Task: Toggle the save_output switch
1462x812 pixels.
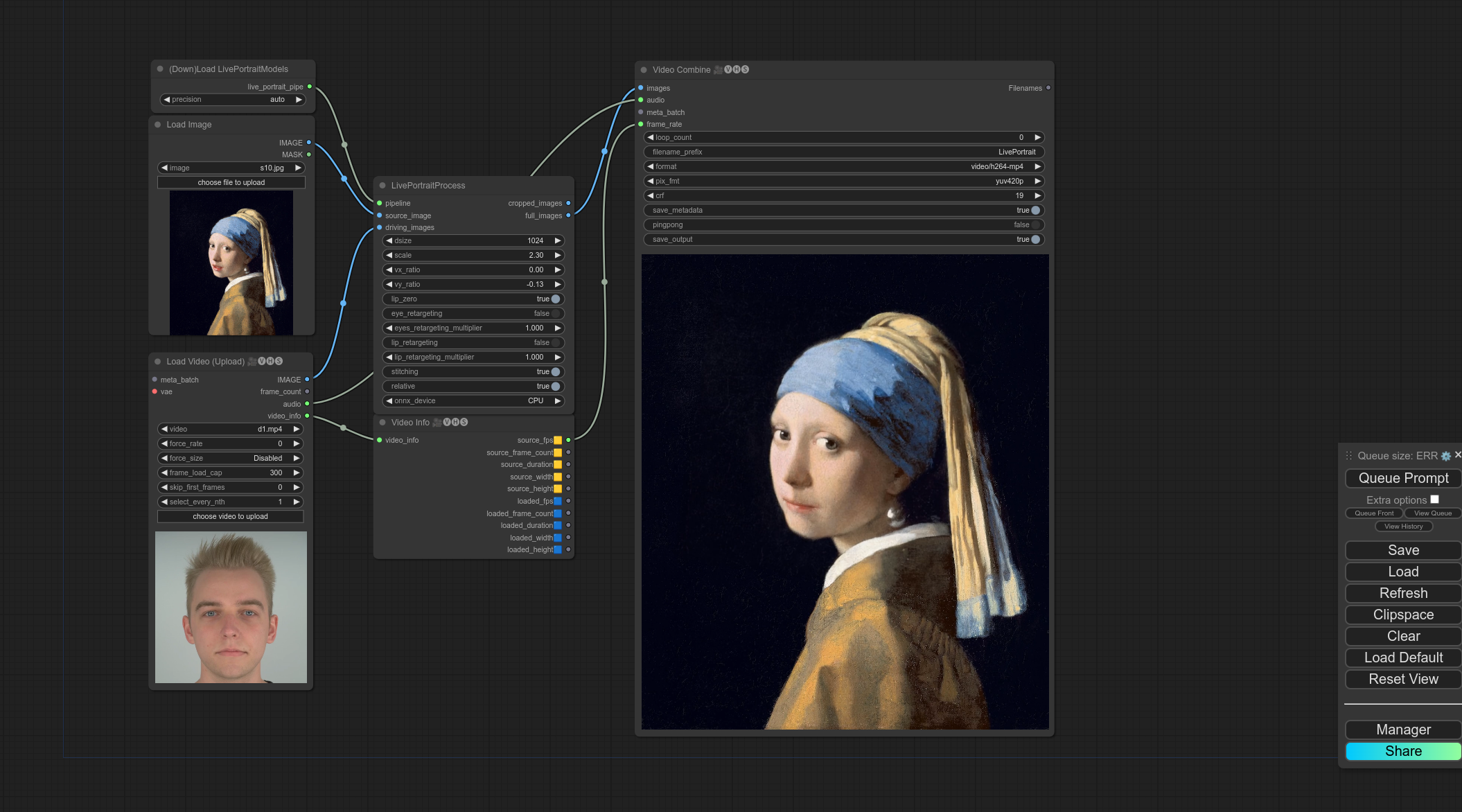Action: [1036, 240]
